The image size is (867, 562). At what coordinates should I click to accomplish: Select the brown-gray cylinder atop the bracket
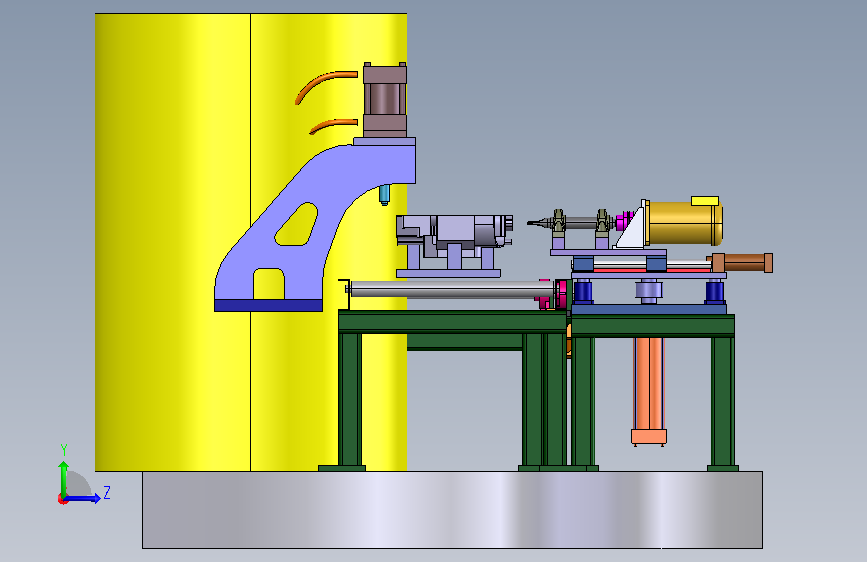pyautogui.click(x=385, y=100)
